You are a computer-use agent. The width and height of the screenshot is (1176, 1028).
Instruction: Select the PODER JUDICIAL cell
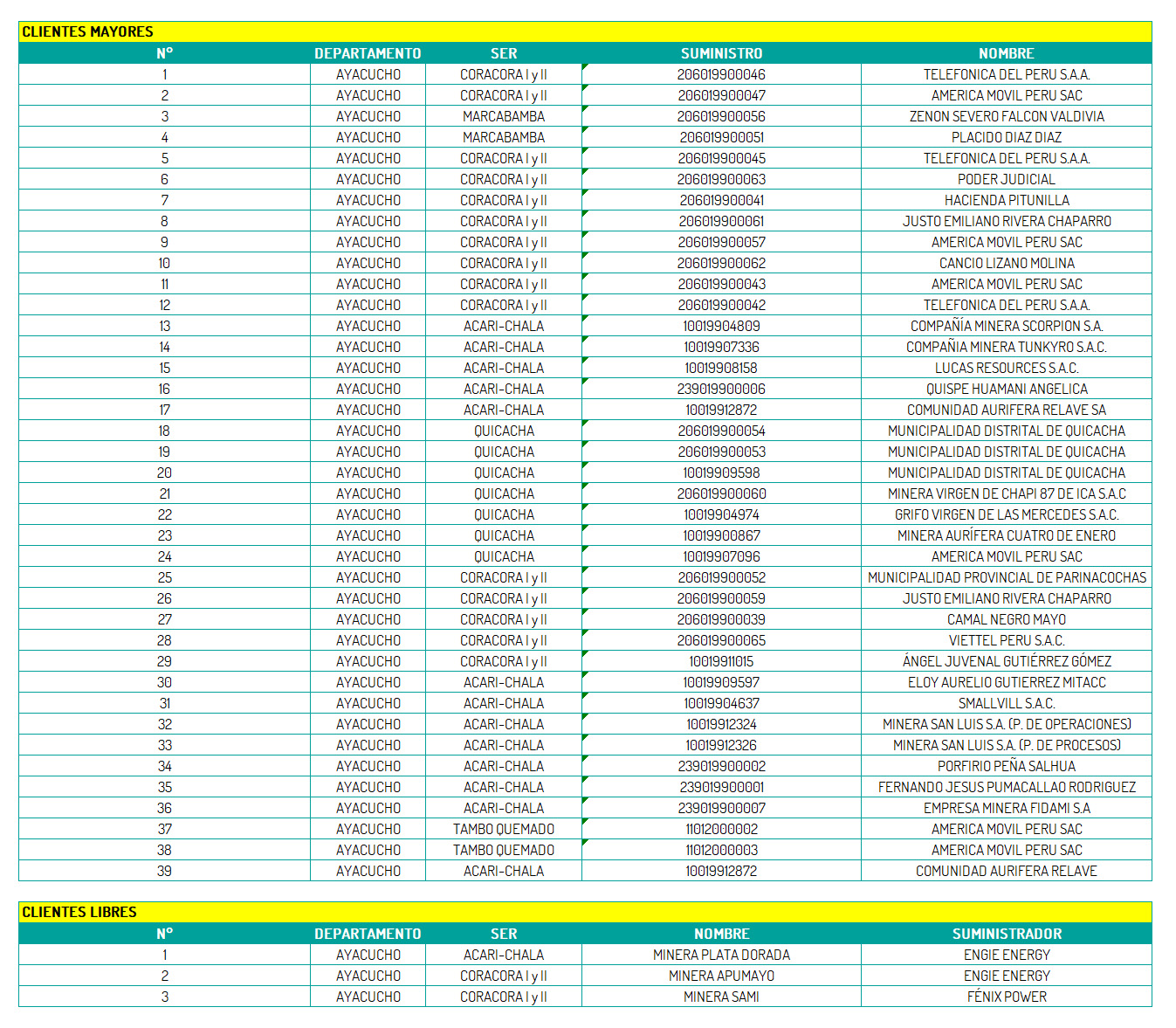pos(1007,179)
